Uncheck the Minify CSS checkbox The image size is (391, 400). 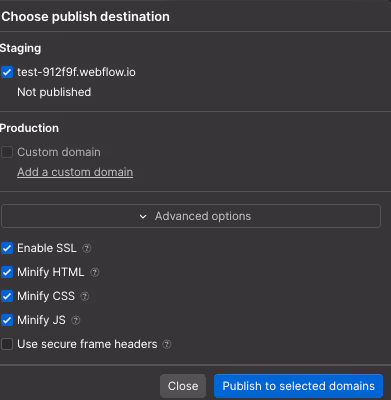click(x=7, y=296)
